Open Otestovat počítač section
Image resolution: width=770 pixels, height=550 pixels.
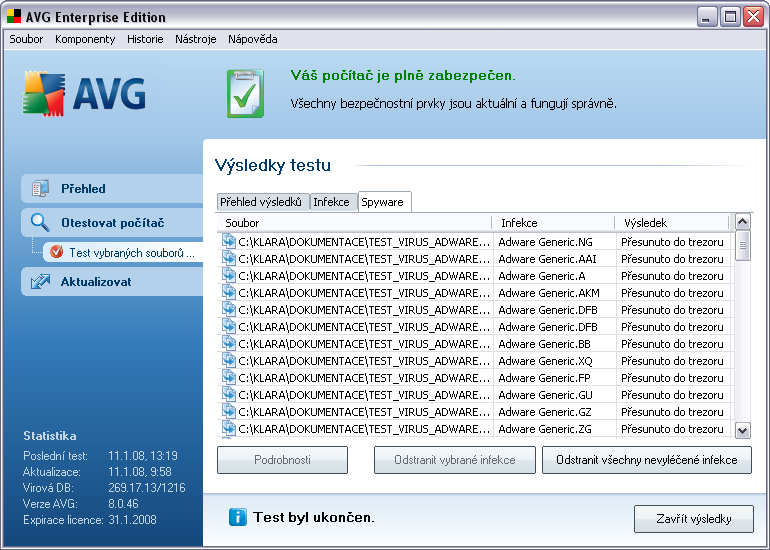(x=112, y=223)
